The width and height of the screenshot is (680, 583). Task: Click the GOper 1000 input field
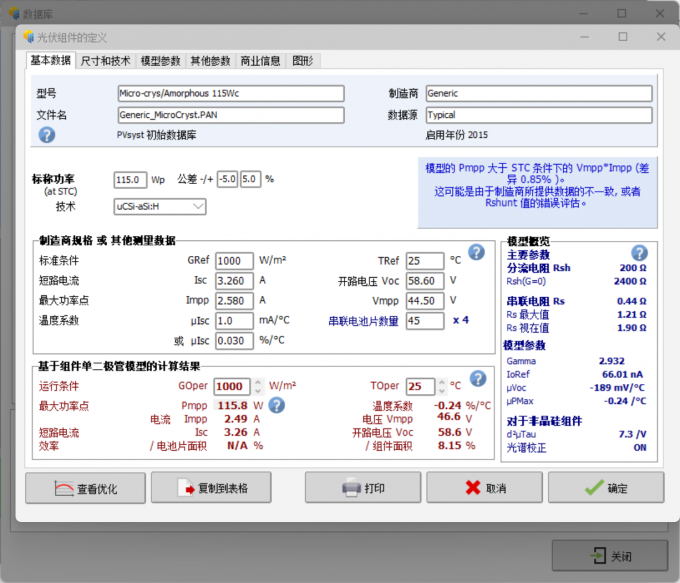(232, 386)
